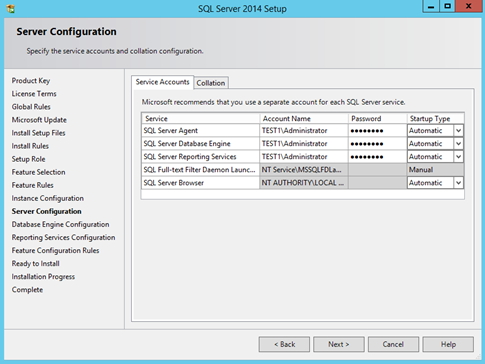Select Account Name cell for SQL Server Database Engine
This screenshot has height=364, width=485.
point(304,143)
